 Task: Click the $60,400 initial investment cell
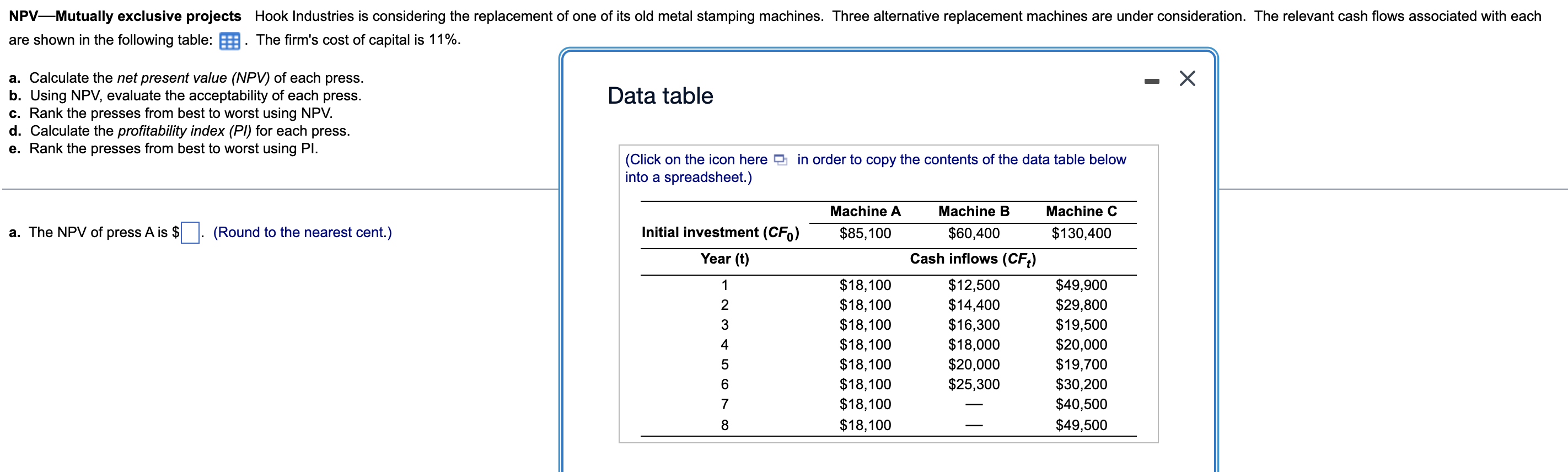tap(973, 233)
